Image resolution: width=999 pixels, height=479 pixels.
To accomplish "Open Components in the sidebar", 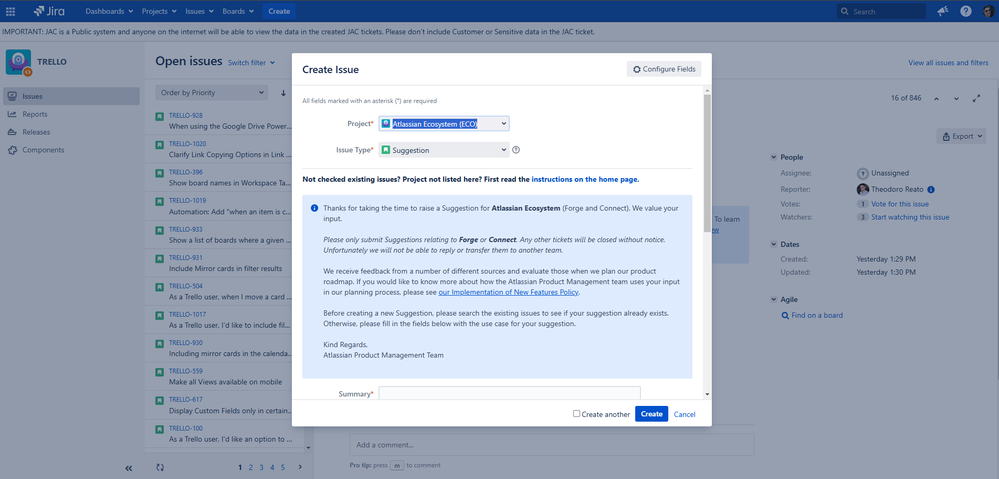I will click(x=43, y=150).
